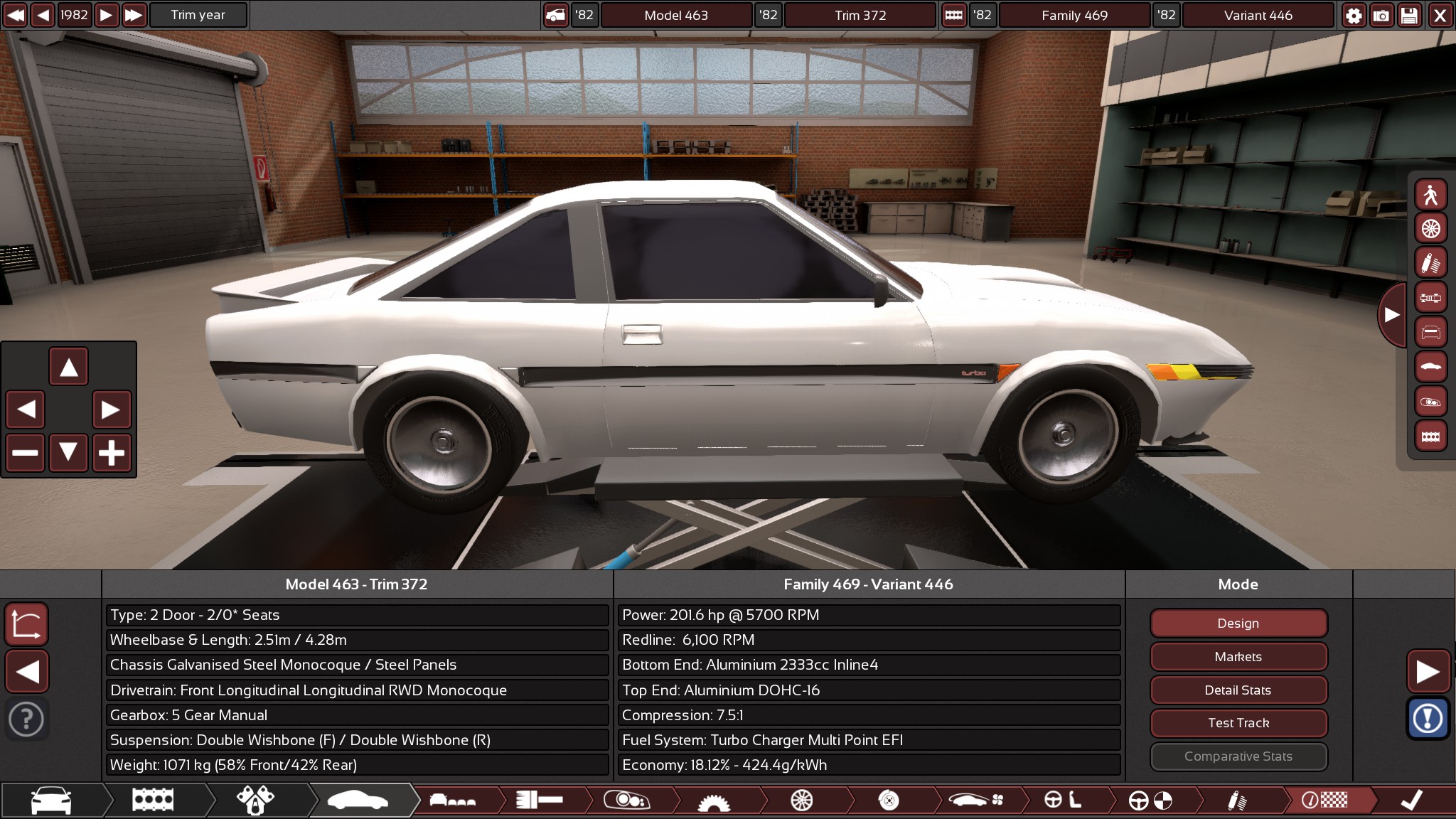Open the car model front-view tab
Image resolution: width=1456 pixels, height=819 pixels.
pyautogui.click(x=52, y=801)
